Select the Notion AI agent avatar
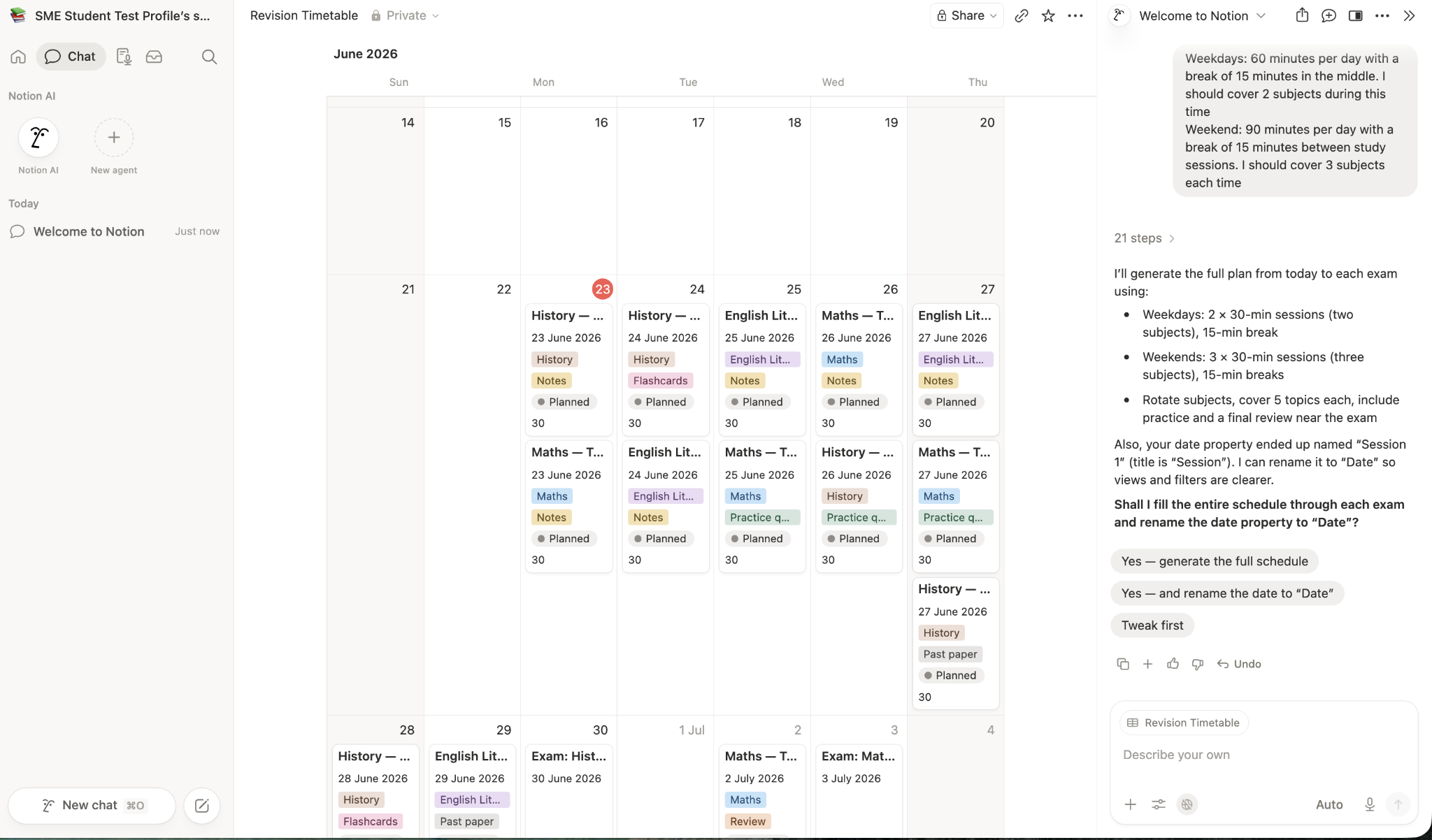 [38, 138]
